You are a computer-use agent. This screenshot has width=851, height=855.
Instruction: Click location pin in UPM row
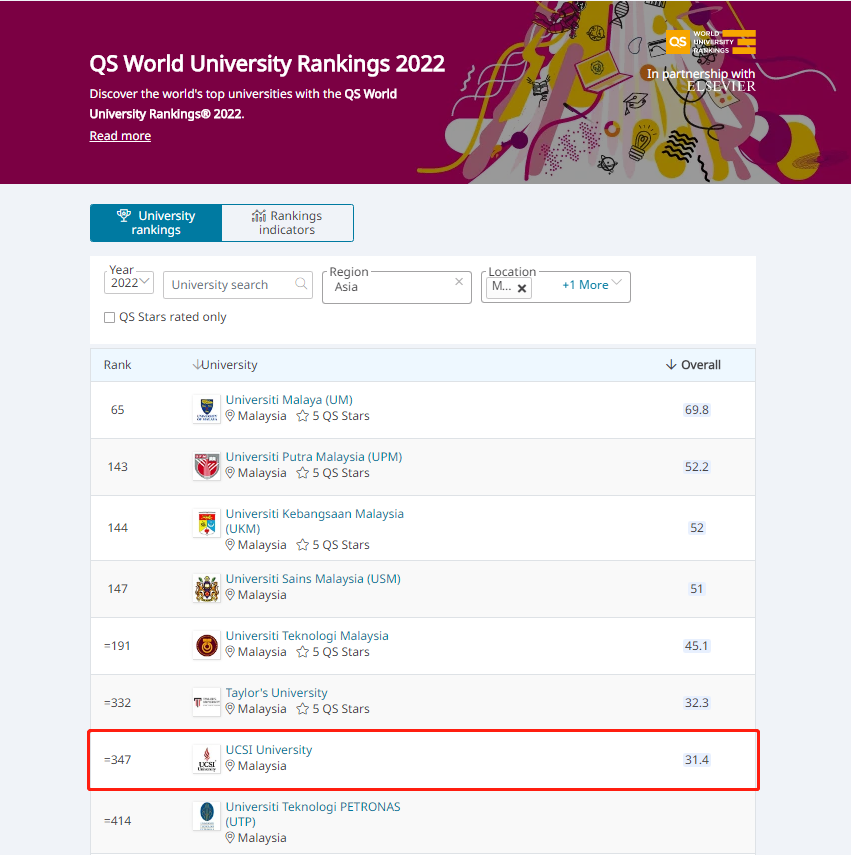(230, 473)
